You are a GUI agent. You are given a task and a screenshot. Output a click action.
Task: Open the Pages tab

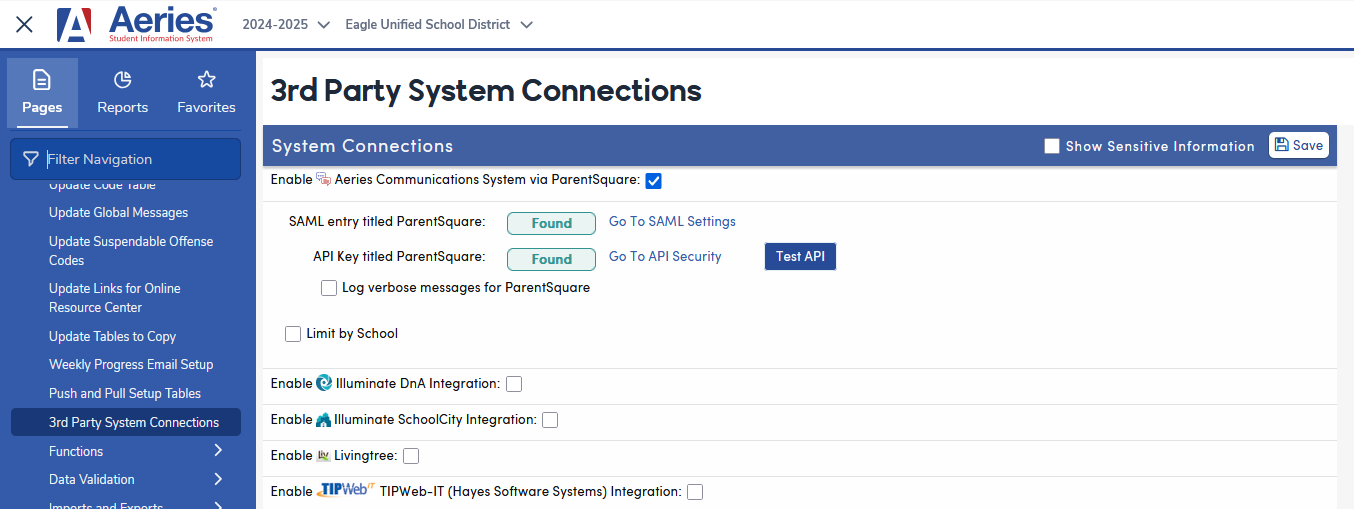42,93
